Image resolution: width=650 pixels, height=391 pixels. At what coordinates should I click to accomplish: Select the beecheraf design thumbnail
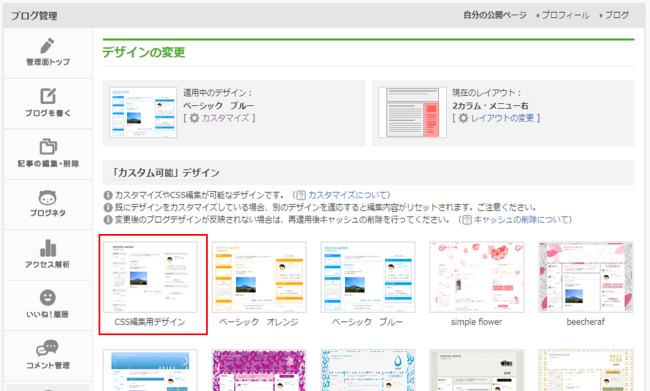pyautogui.click(x=586, y=277)
